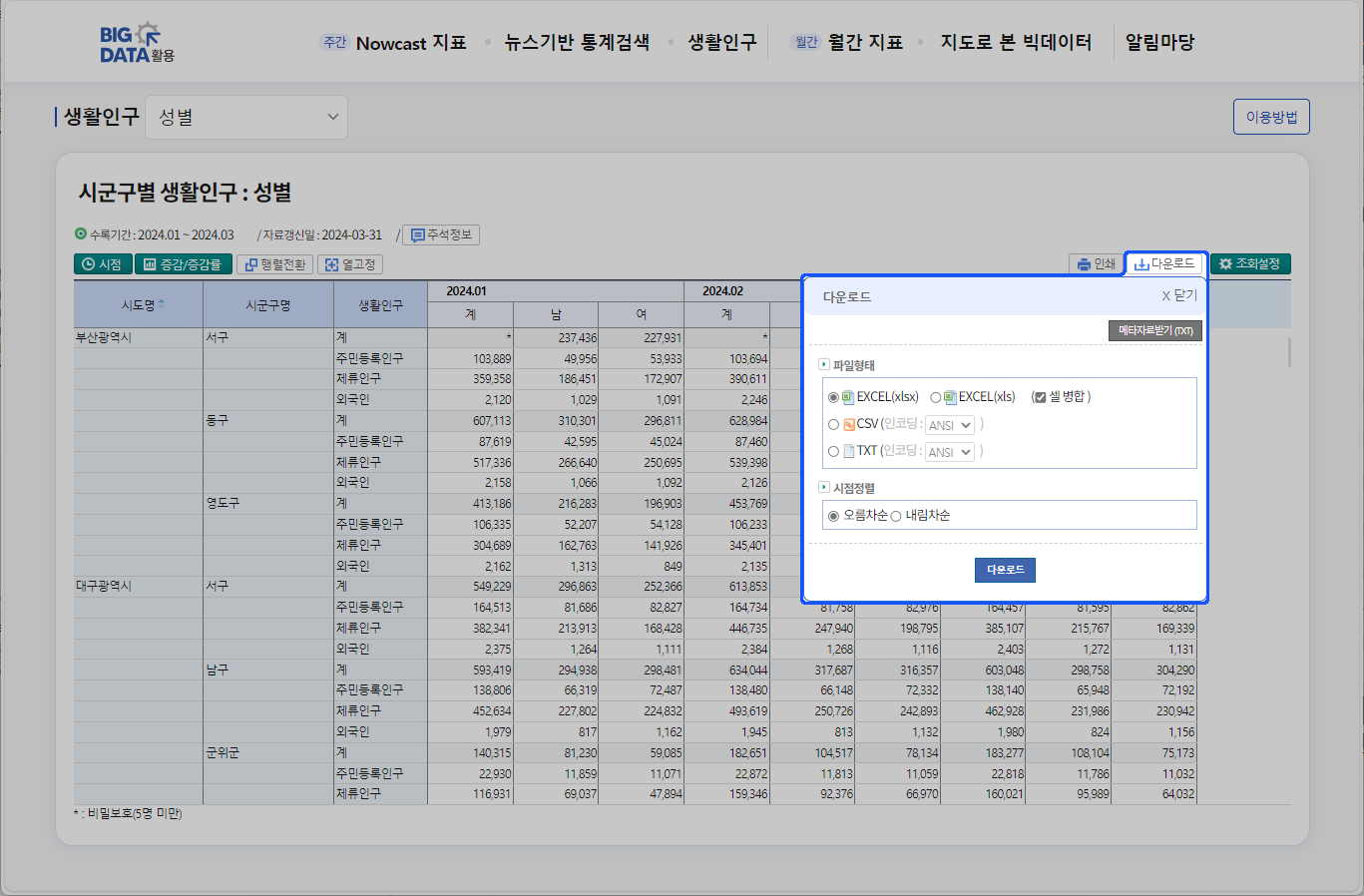Click the 시점 clock icon button
The image size is (1364, 896).
(103, 264)
